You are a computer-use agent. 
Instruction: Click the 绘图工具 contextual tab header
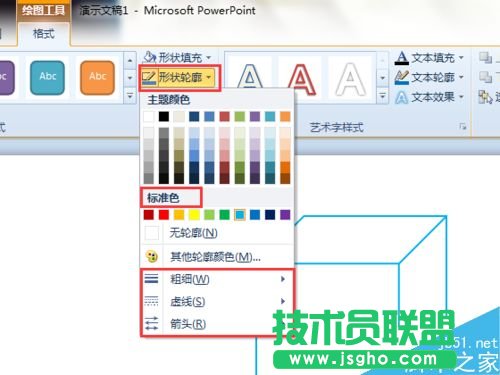point(44,10)
